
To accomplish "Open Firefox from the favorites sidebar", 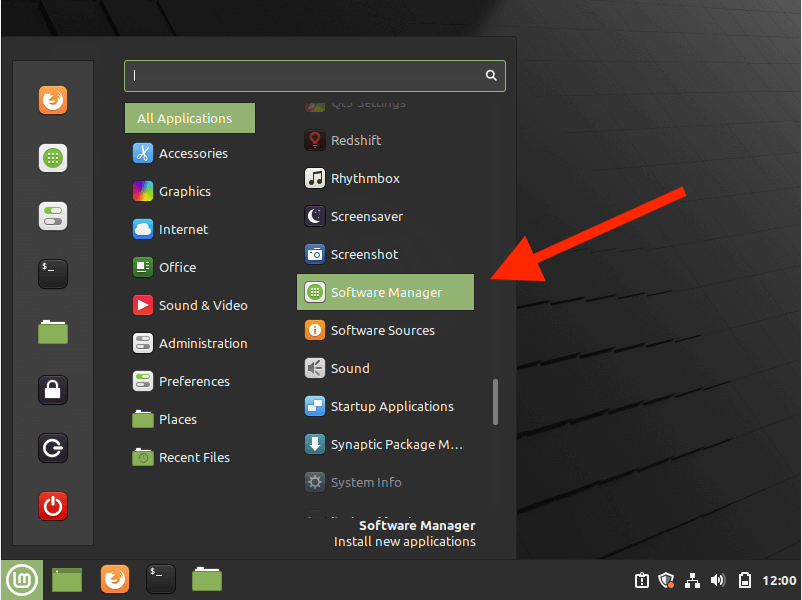I will pos(53,100).
